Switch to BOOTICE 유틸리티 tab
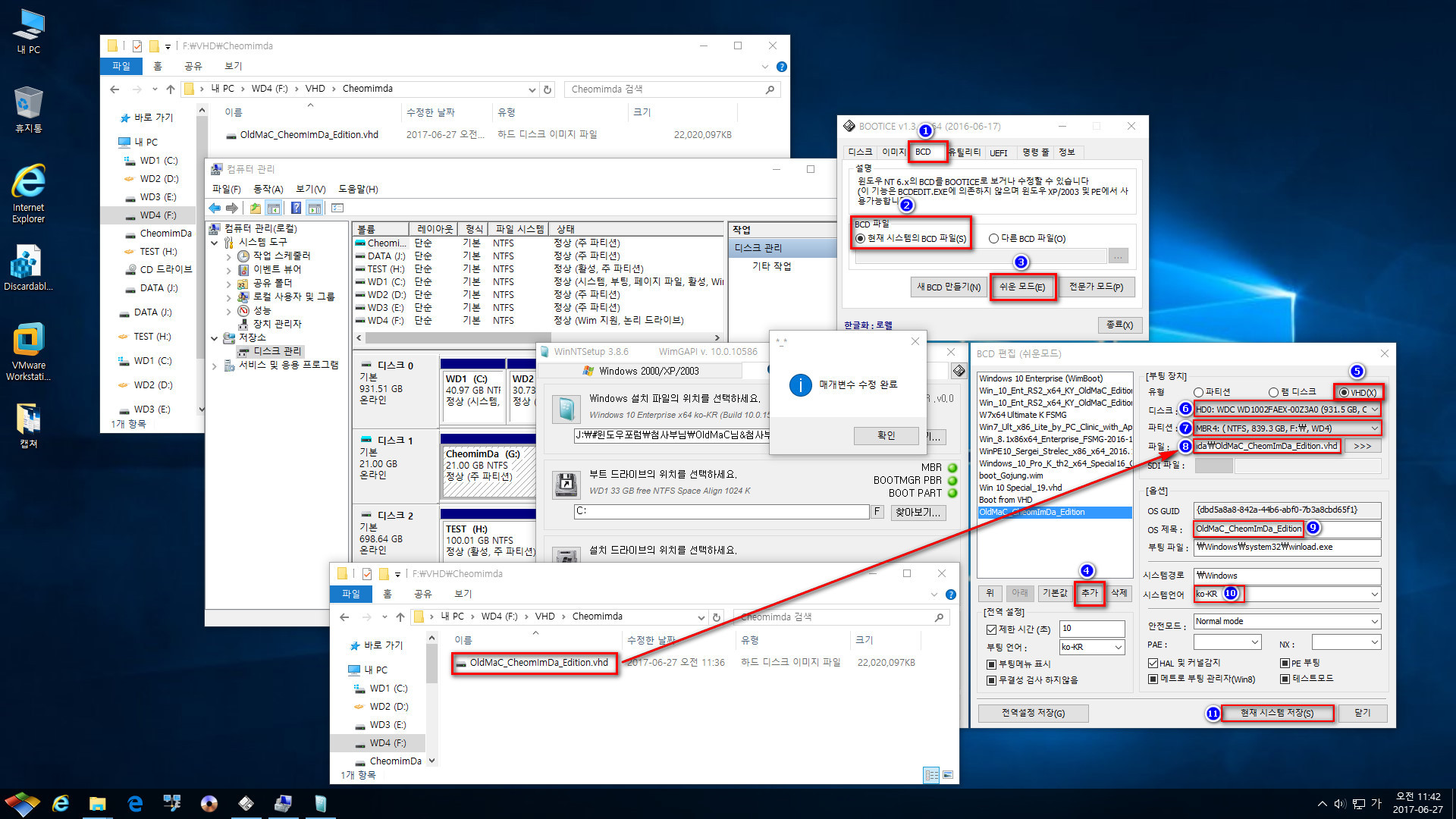The image size is (1456, 819). (x=965, y=152)
